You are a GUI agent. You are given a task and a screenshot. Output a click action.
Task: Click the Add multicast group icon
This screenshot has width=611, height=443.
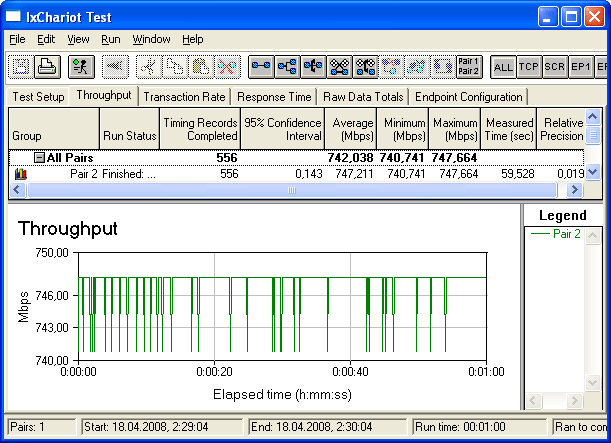point(287,67)
